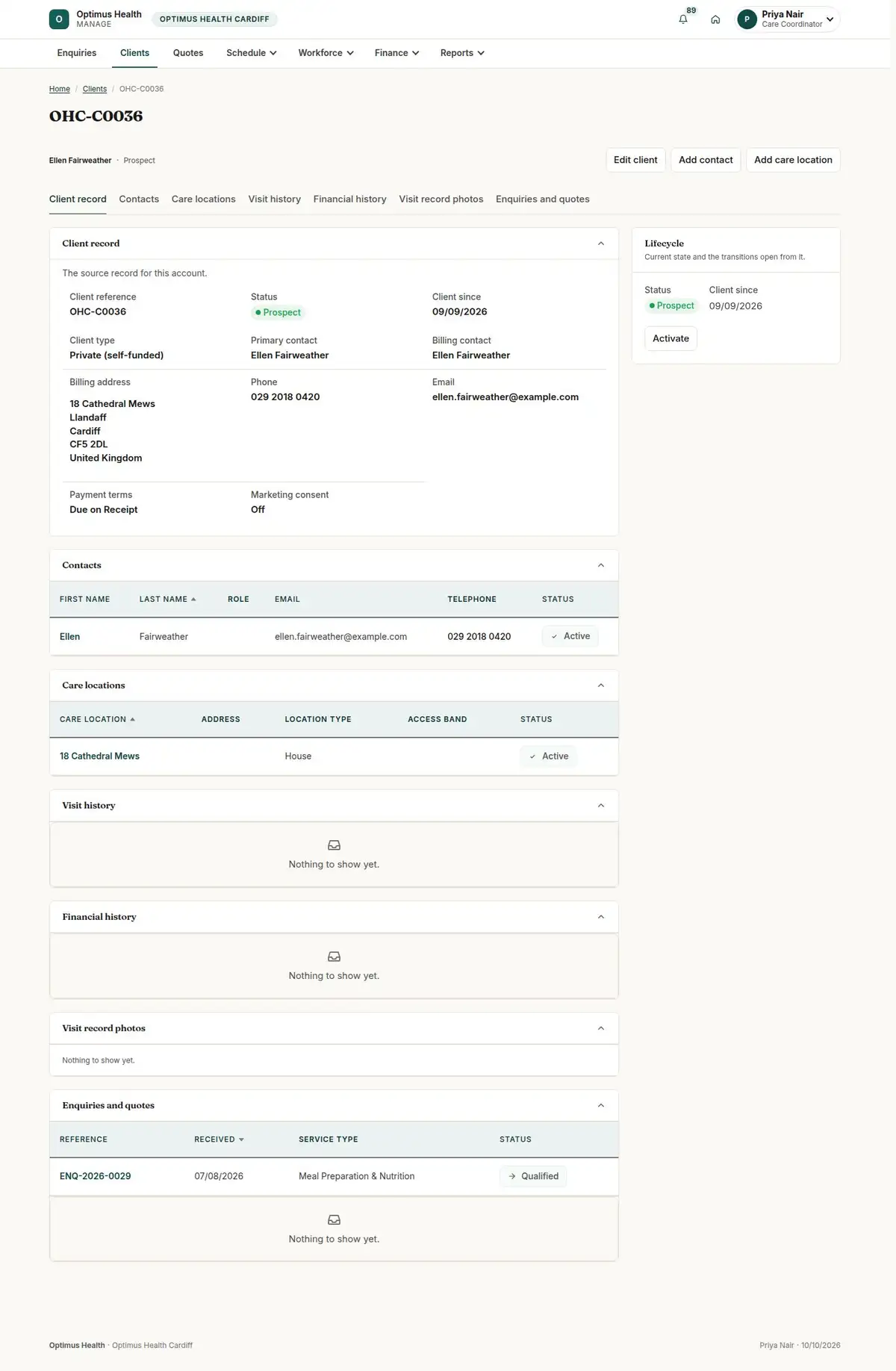This screenshot has height=1371, width=896.
Task: Expand the Schedule menu
Action: [x=252, y=53]
